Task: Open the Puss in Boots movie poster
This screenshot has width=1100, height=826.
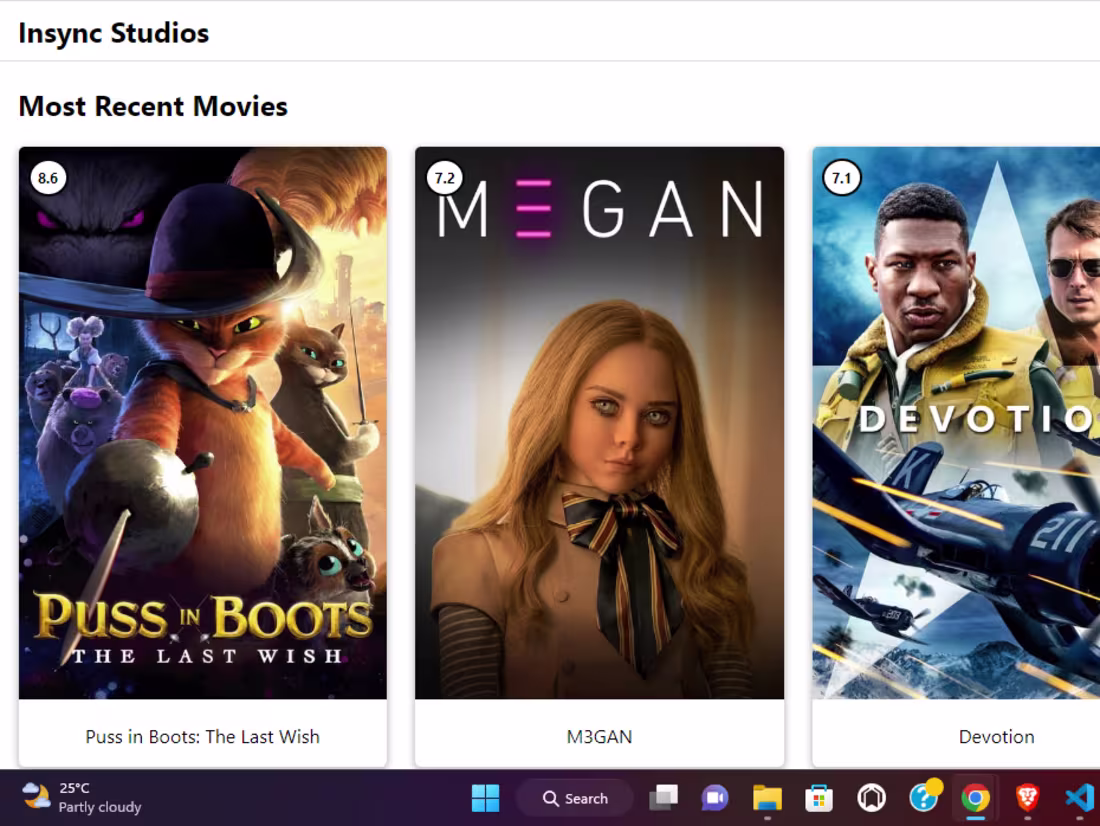Action: pos(202,425)
